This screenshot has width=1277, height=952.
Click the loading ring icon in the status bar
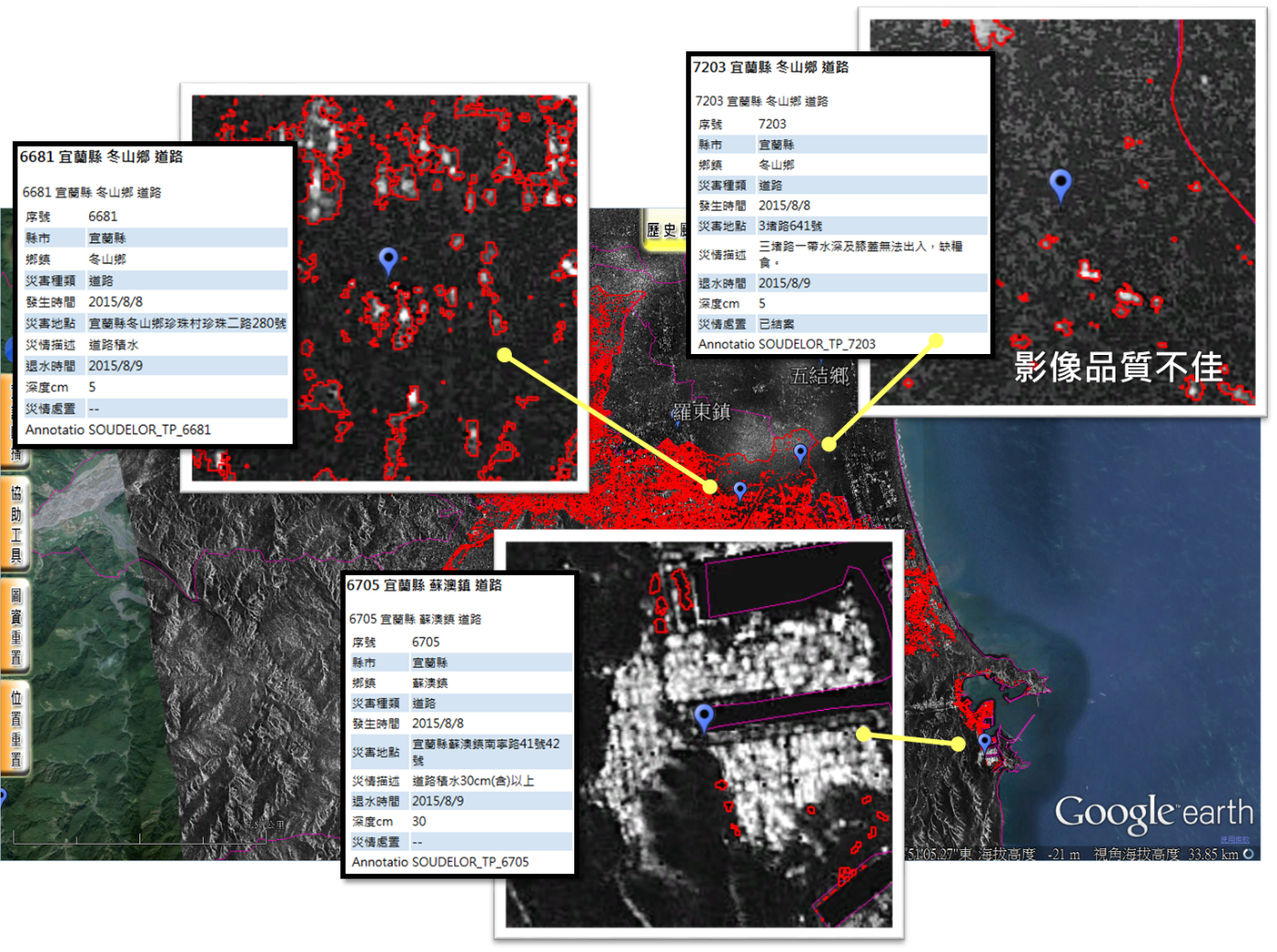tap(1249, 854)
